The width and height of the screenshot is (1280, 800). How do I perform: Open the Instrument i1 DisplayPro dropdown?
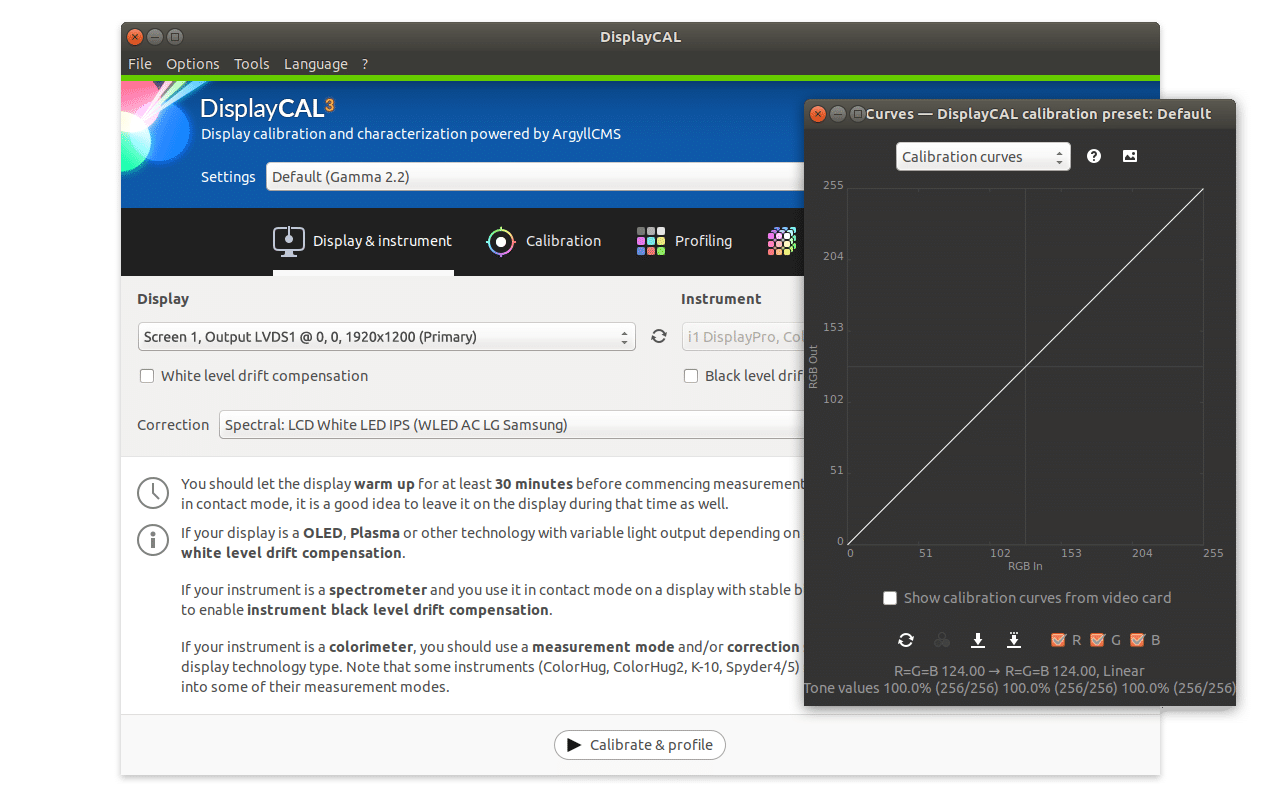click(x=743, y=337)
